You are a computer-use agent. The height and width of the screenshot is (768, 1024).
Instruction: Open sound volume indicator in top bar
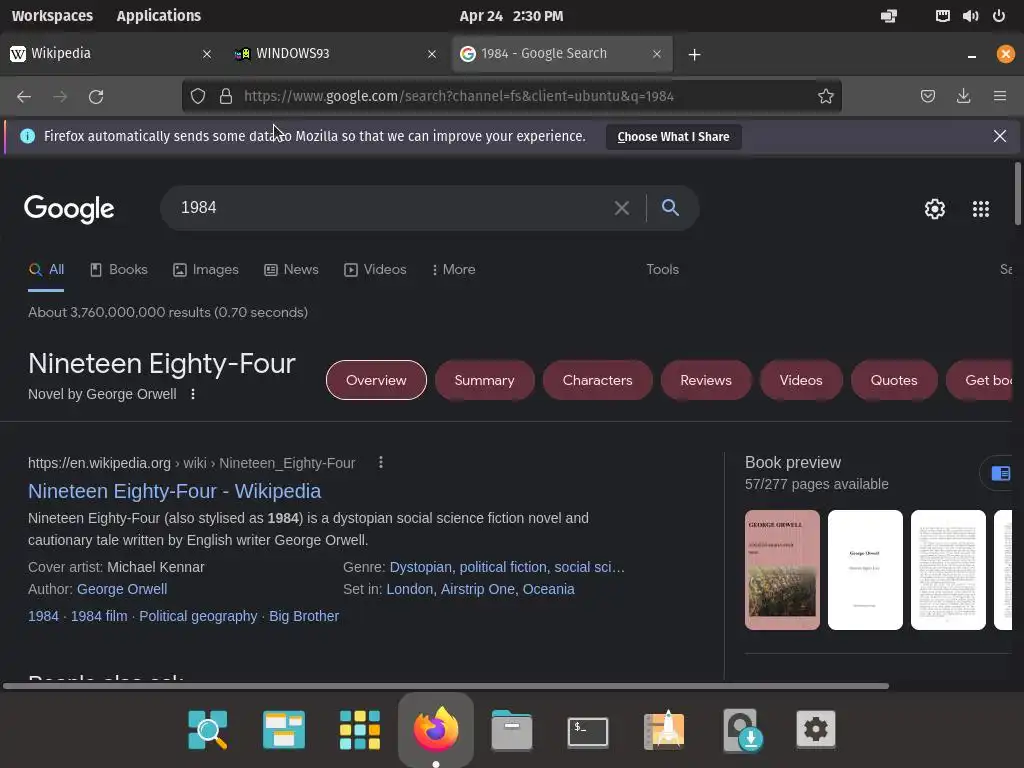point(970,16)
